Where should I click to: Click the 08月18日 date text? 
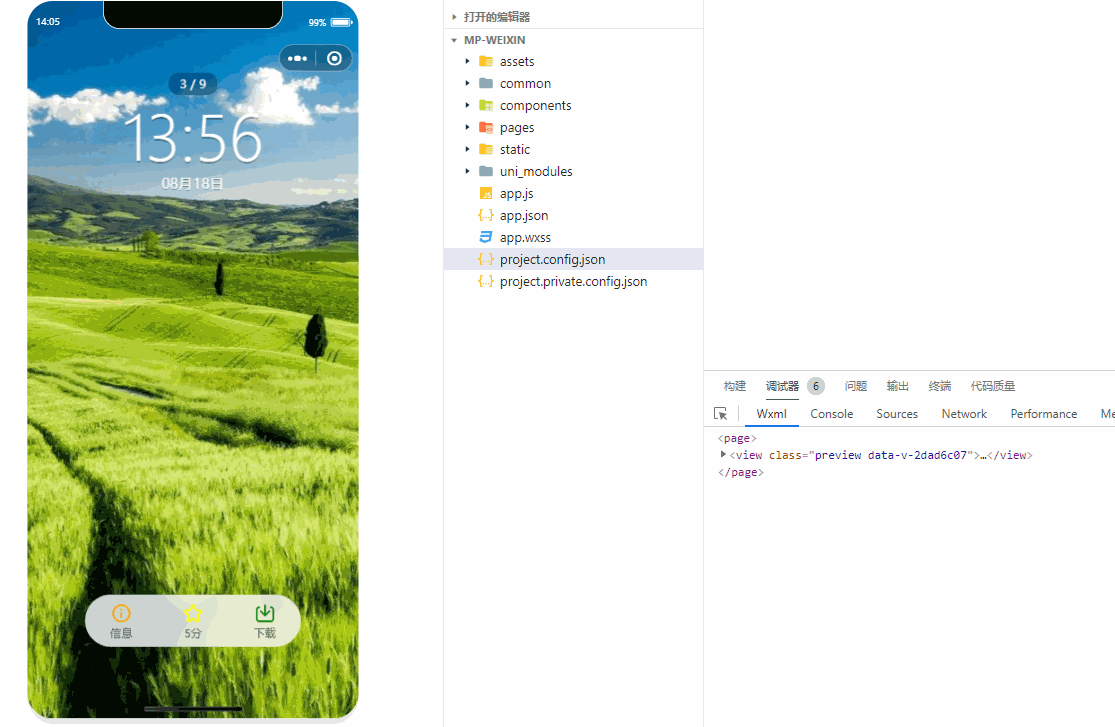pyautogui.click(x=193, y=184)
